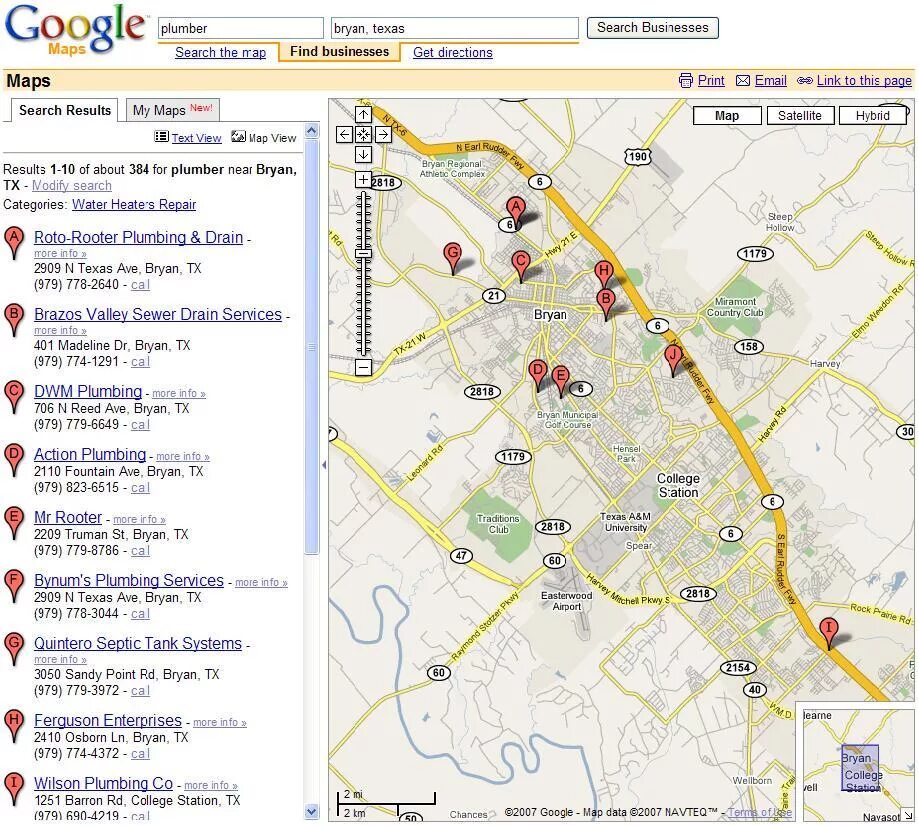Open the Email link

click(x=770, y=81)
